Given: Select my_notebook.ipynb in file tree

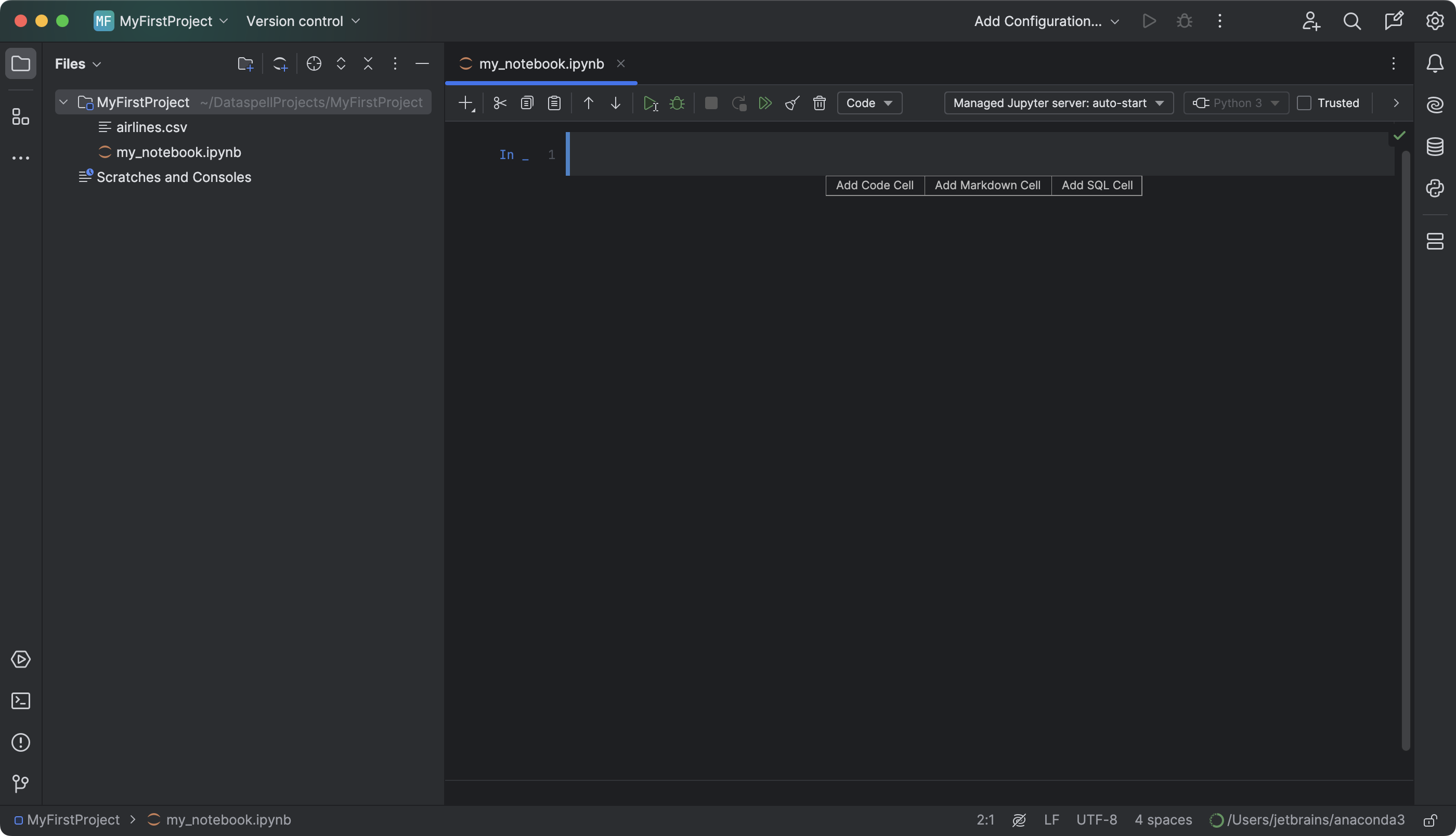Looking at the screenshot, I should (171, 152).
